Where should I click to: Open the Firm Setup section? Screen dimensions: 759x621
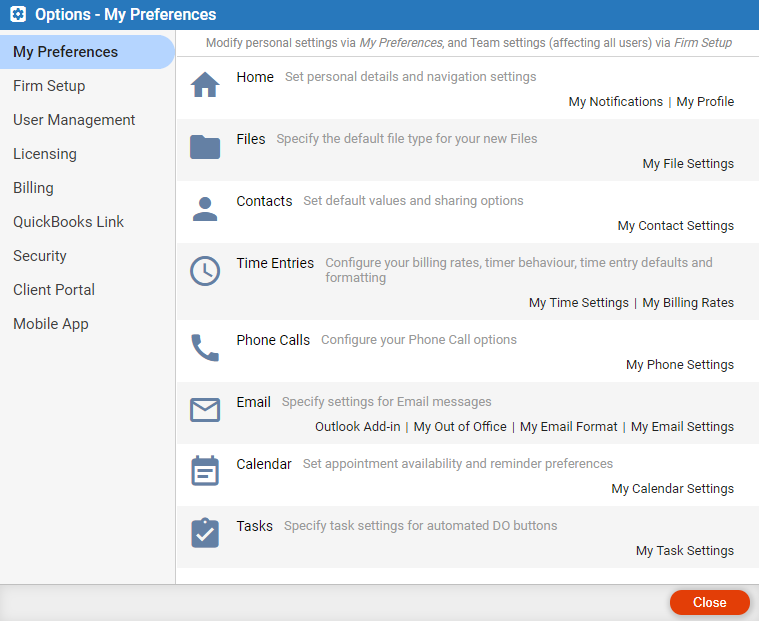(49, 86)
